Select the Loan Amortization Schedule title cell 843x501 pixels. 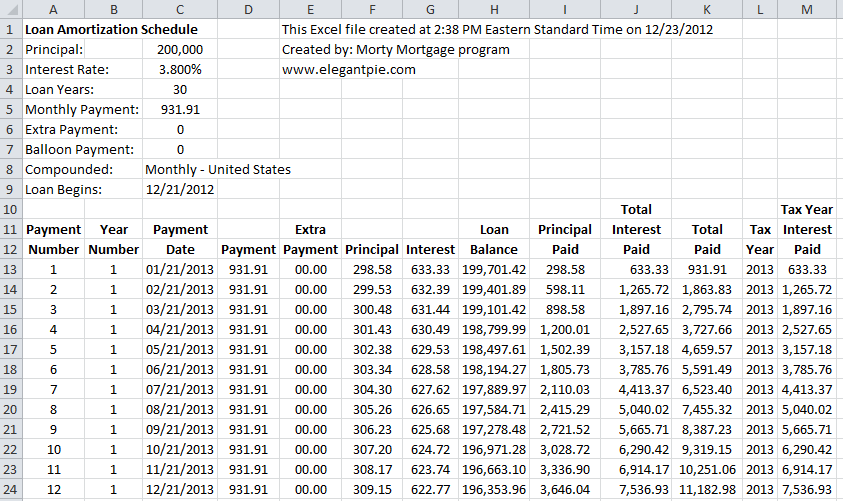pos(111,30)
